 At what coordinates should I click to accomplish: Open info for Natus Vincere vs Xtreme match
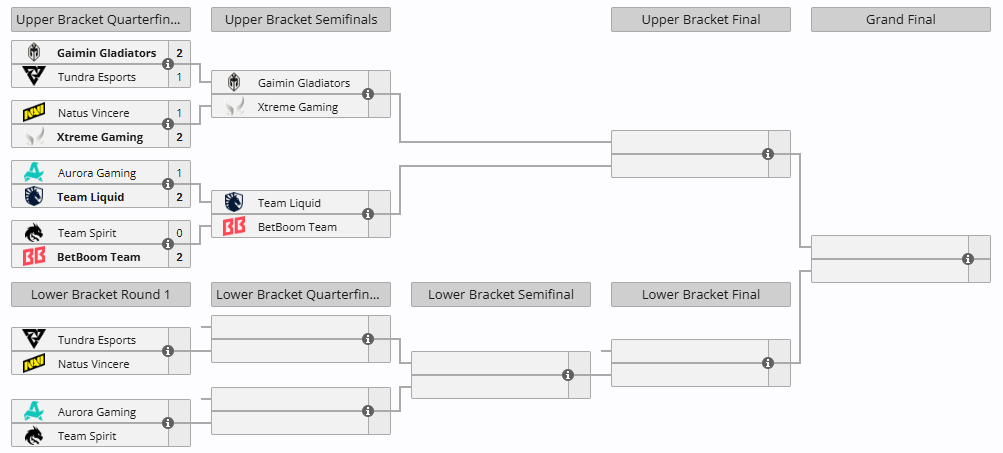point(168,124)
